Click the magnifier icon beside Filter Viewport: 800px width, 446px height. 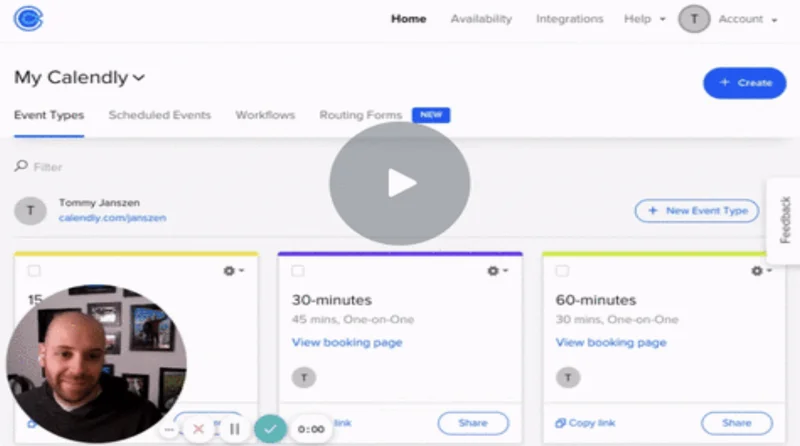[21, 166]
